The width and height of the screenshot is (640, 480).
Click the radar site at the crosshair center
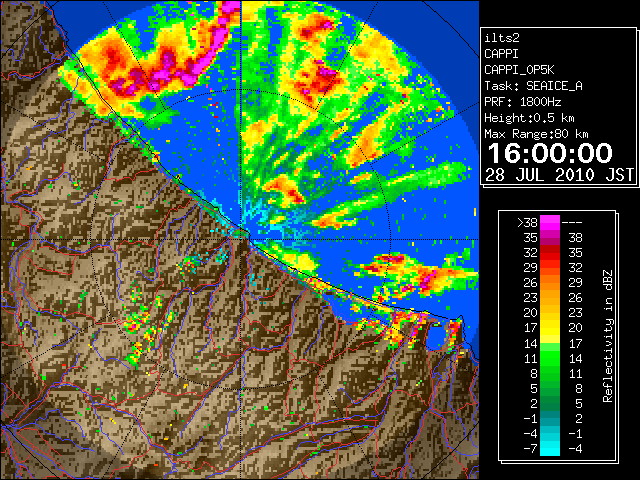pos(242,239)
